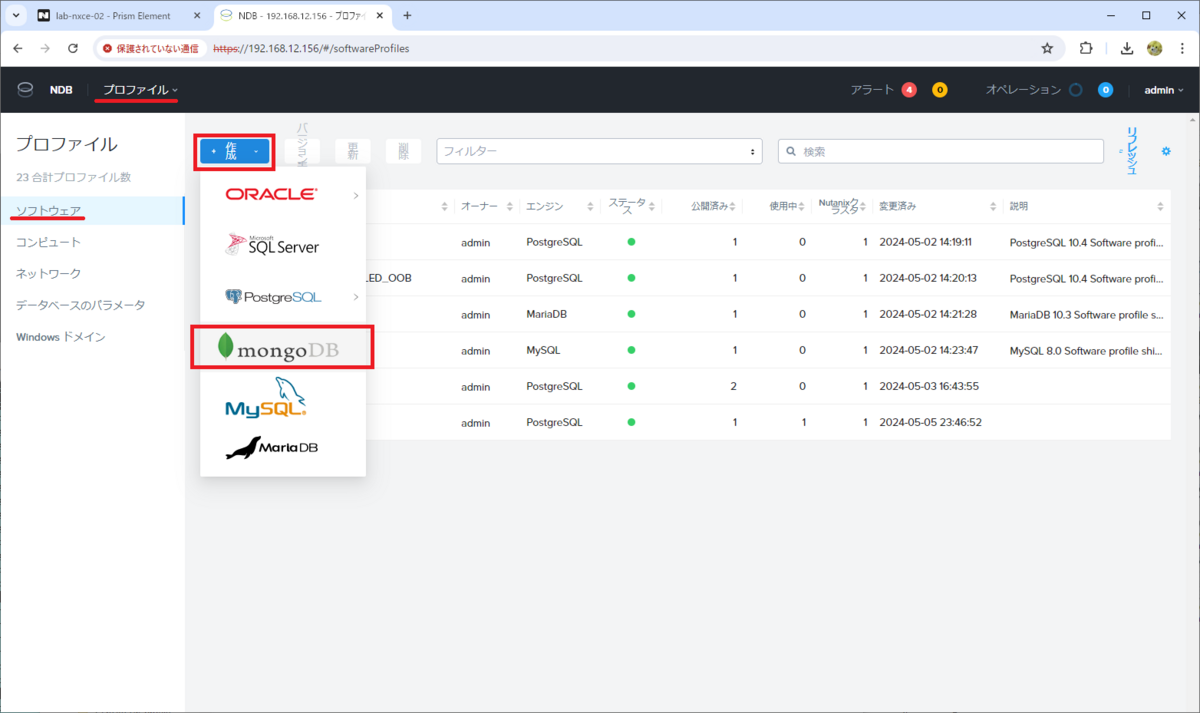
Task: Click the リフレッシュ refresh link
Action: pyautogui.click(x=1132, y=151)
